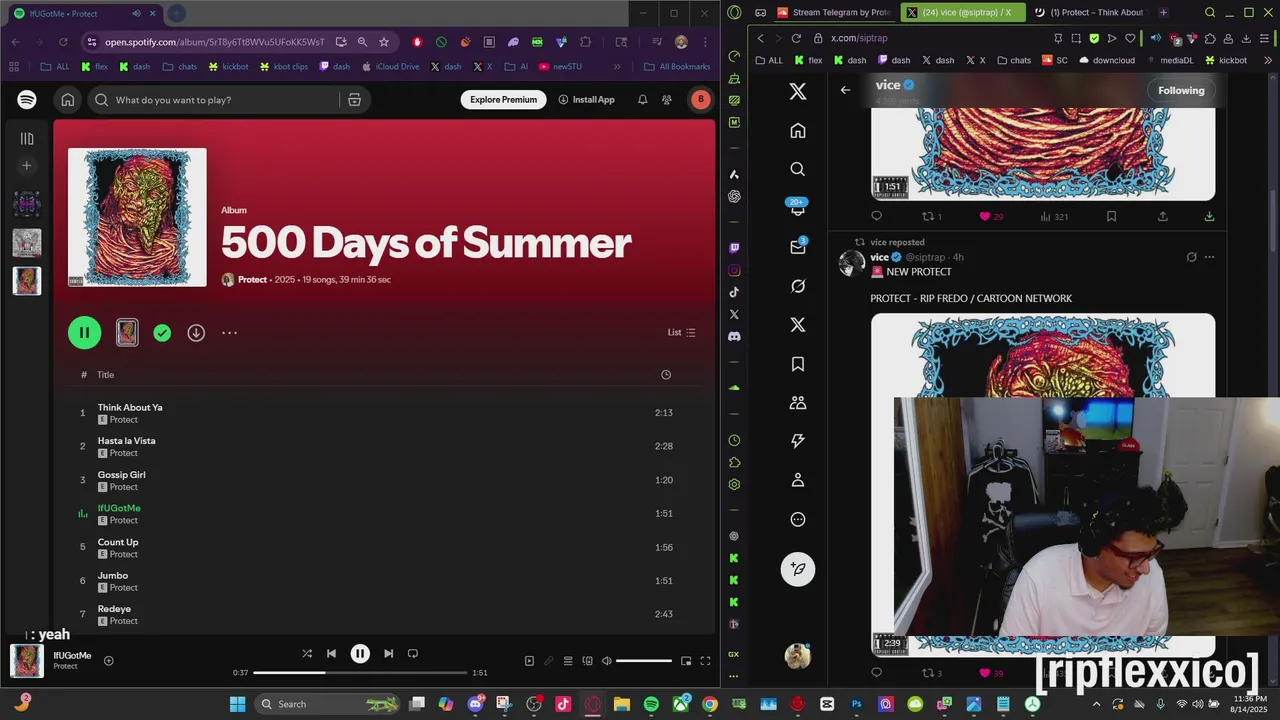The width and height of the screenshot is (1280, 720).
Task: Reload the x.com/siptrap page
Action: point(796,38)
